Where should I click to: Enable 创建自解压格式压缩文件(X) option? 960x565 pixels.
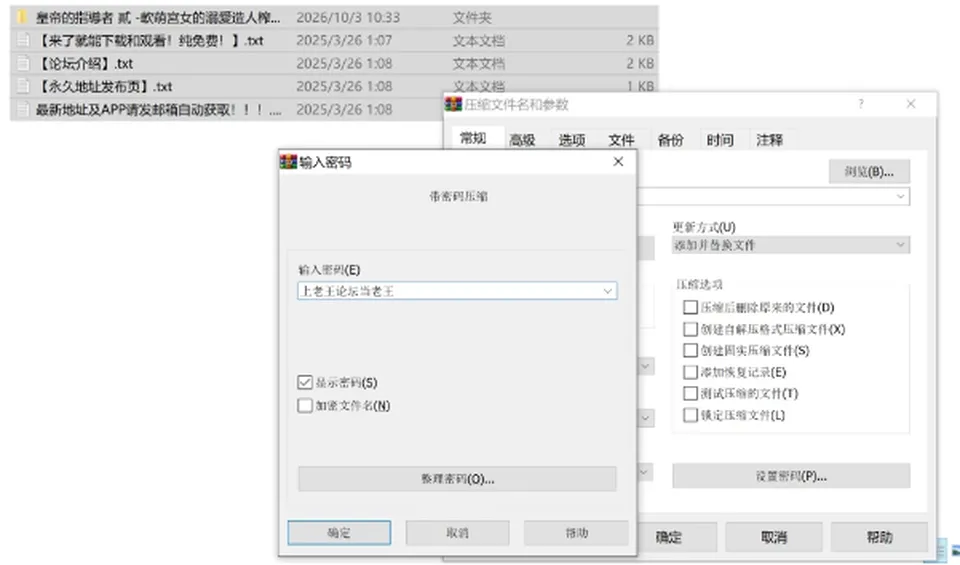tap(690, 329)
